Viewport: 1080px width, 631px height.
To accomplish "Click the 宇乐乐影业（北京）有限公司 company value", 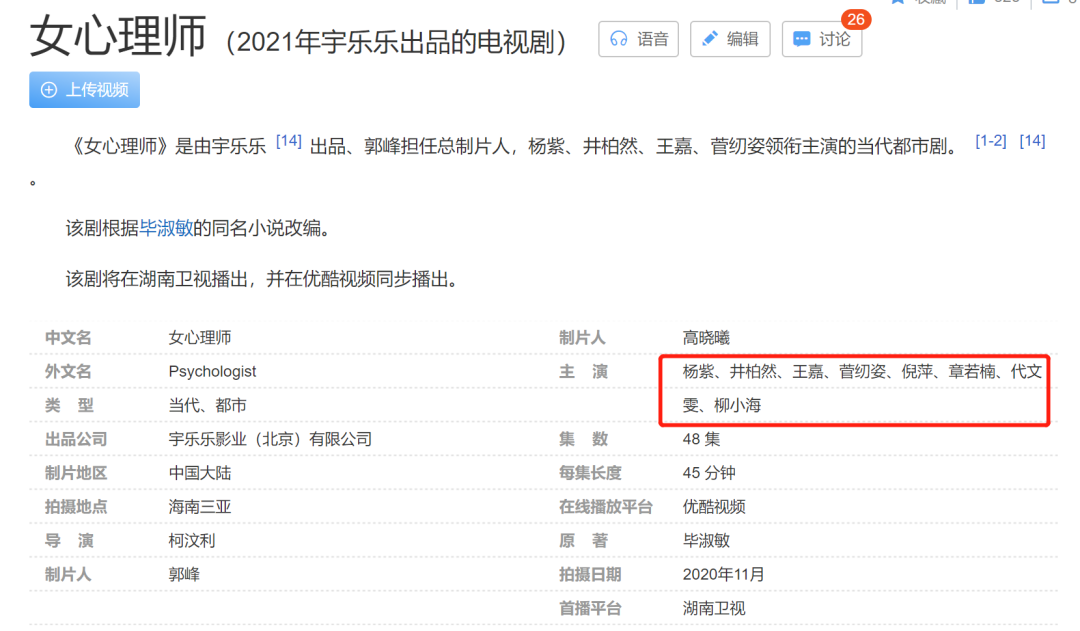I will (x=270, y=439).
